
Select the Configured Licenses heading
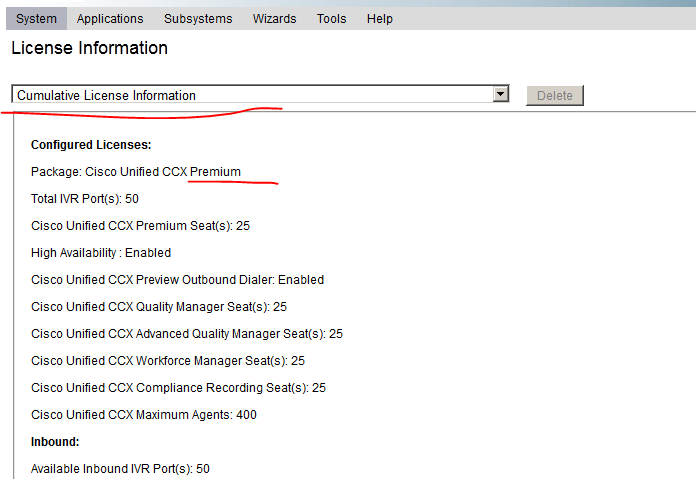click(x=91, y=145)
